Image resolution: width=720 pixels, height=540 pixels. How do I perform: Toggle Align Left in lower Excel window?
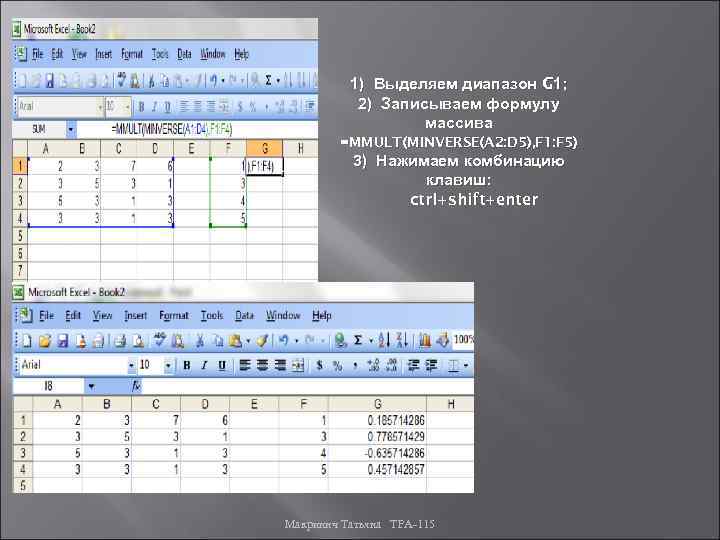click(x=245, y=366)
